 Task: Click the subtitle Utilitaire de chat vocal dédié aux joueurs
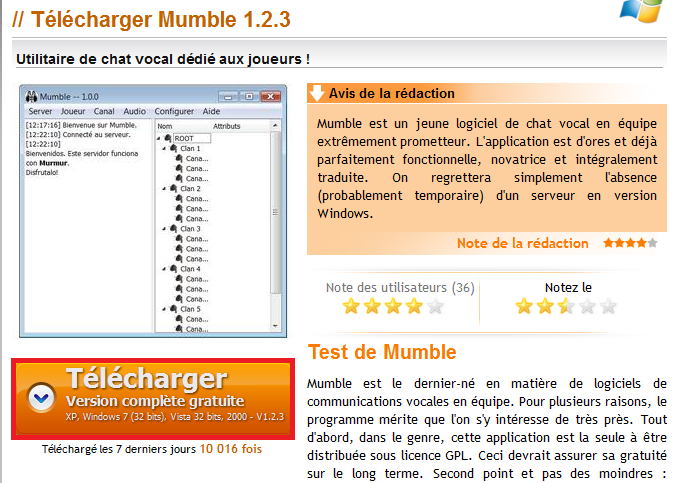[x=163, y=59]
